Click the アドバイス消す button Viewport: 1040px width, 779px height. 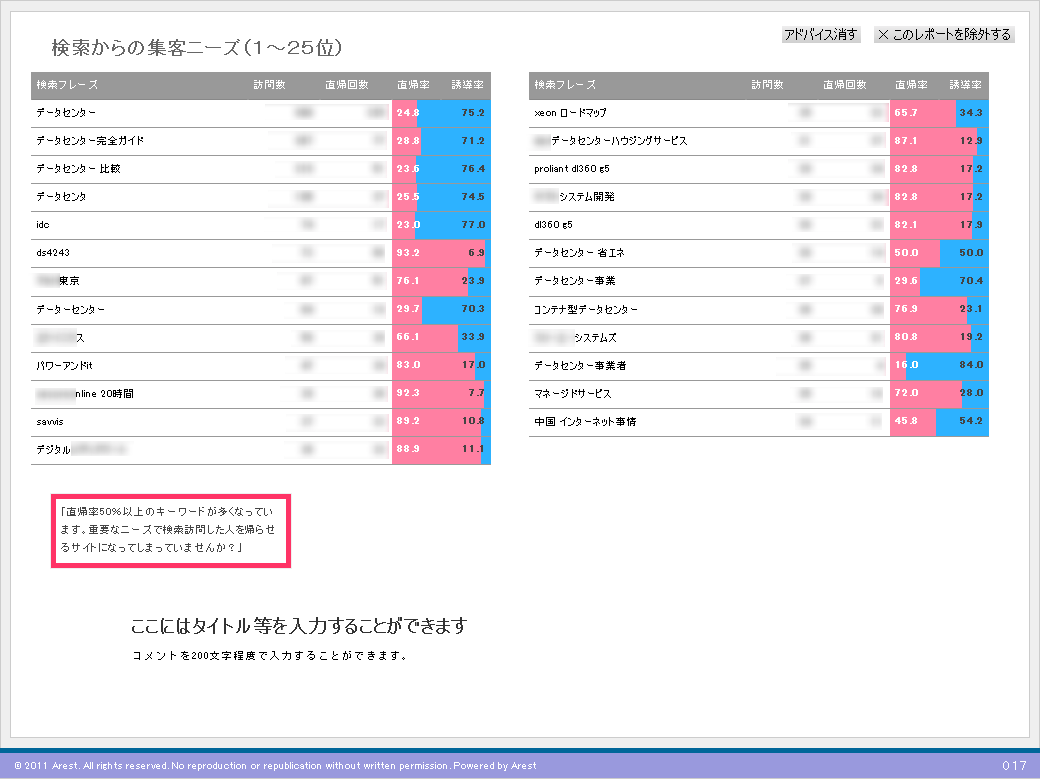(820, 35)
